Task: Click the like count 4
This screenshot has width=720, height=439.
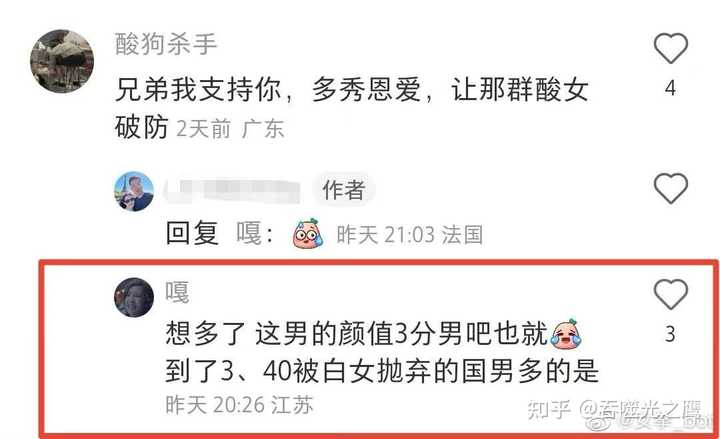Action: click(x=670, y=88)
